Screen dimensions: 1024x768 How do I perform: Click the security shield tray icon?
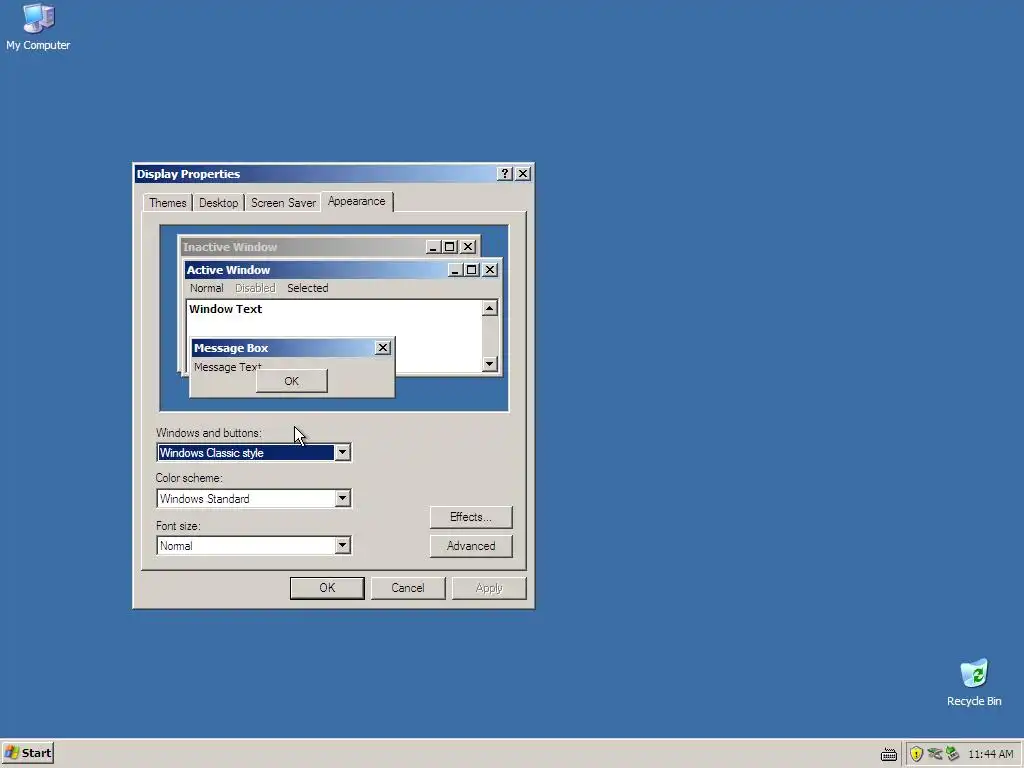point(916,754)
